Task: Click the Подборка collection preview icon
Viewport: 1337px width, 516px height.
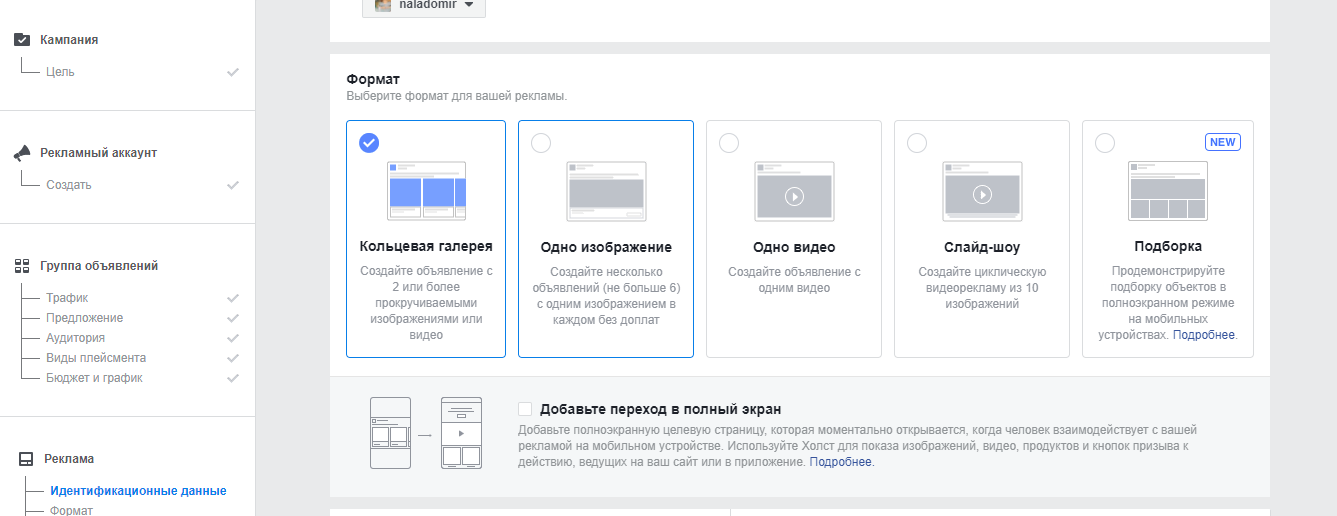Action: [x=1167, y=190]
